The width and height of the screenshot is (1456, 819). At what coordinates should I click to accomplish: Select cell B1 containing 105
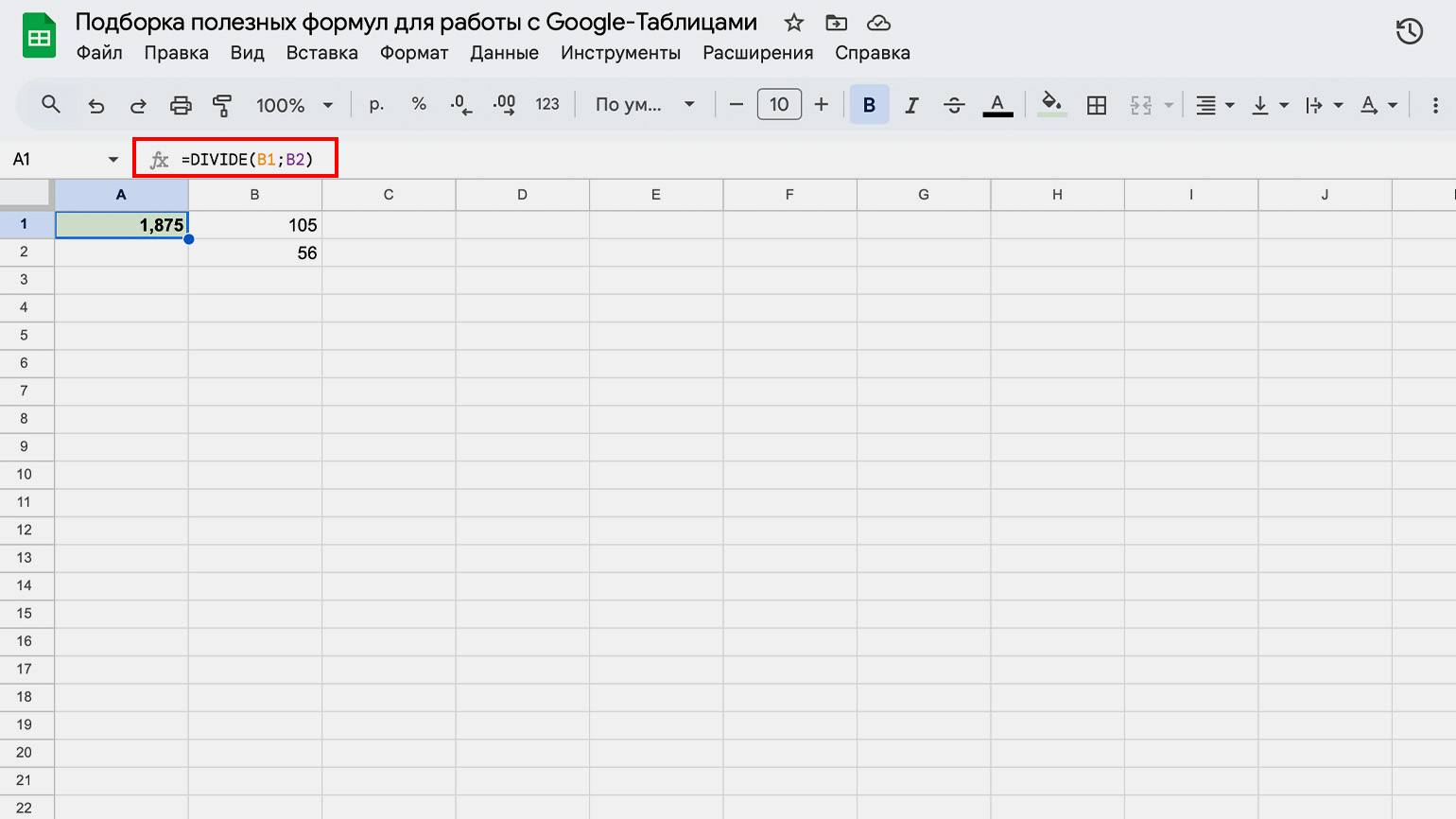click(255, 225)
